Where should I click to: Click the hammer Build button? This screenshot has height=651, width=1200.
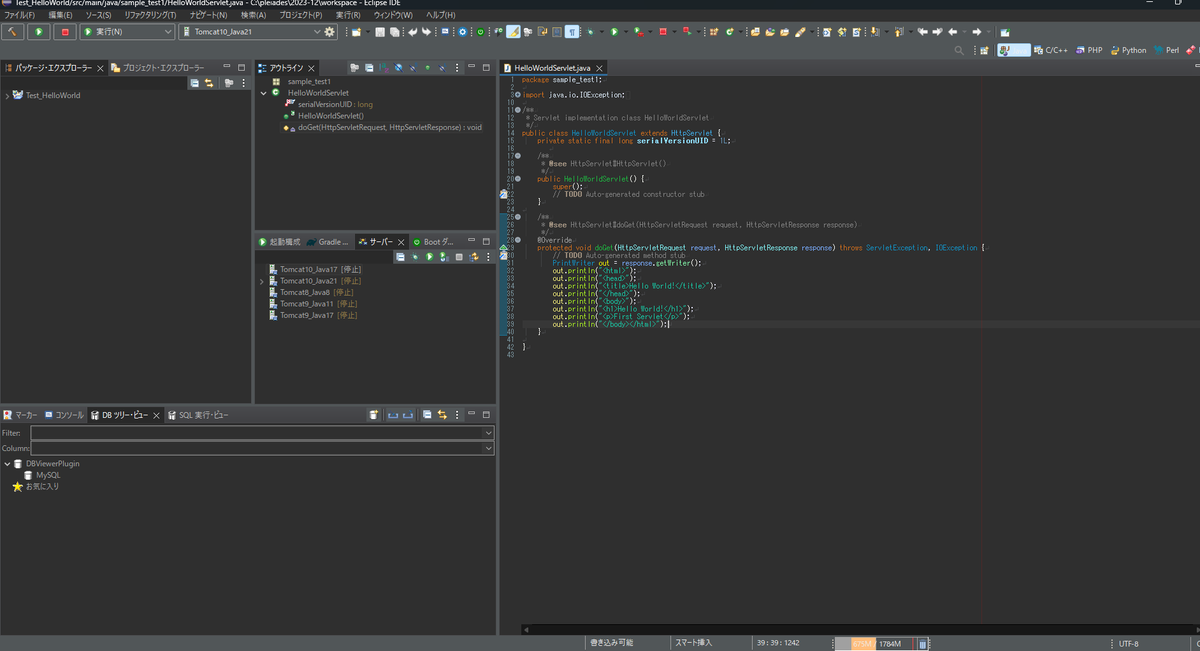tap(13, 32)
